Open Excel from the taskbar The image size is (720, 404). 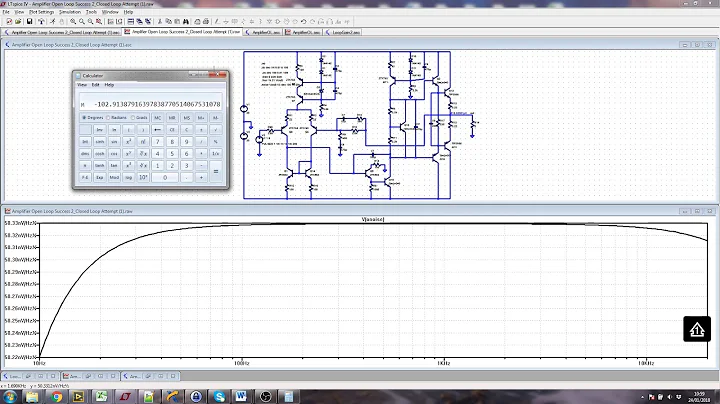point(101,396)
